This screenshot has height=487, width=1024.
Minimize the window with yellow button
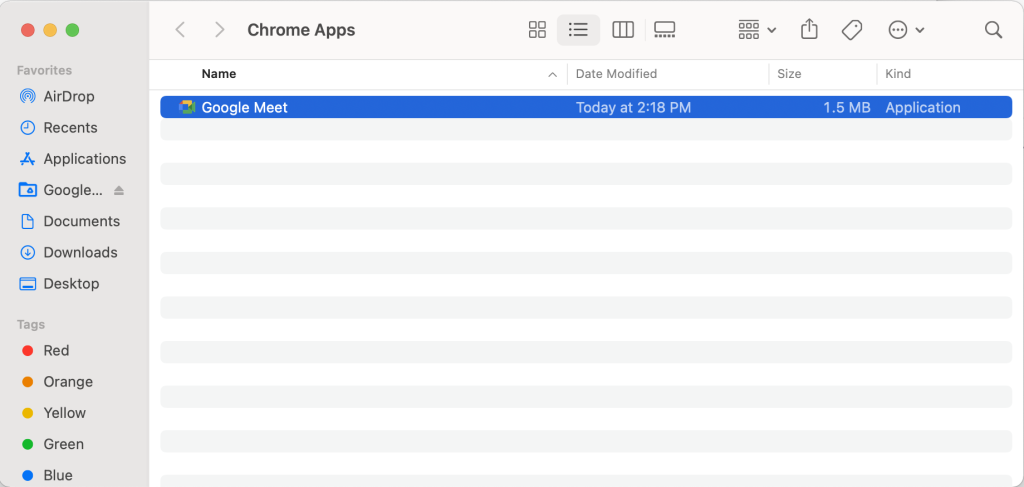pyautogui.click(x=50, y=30)
